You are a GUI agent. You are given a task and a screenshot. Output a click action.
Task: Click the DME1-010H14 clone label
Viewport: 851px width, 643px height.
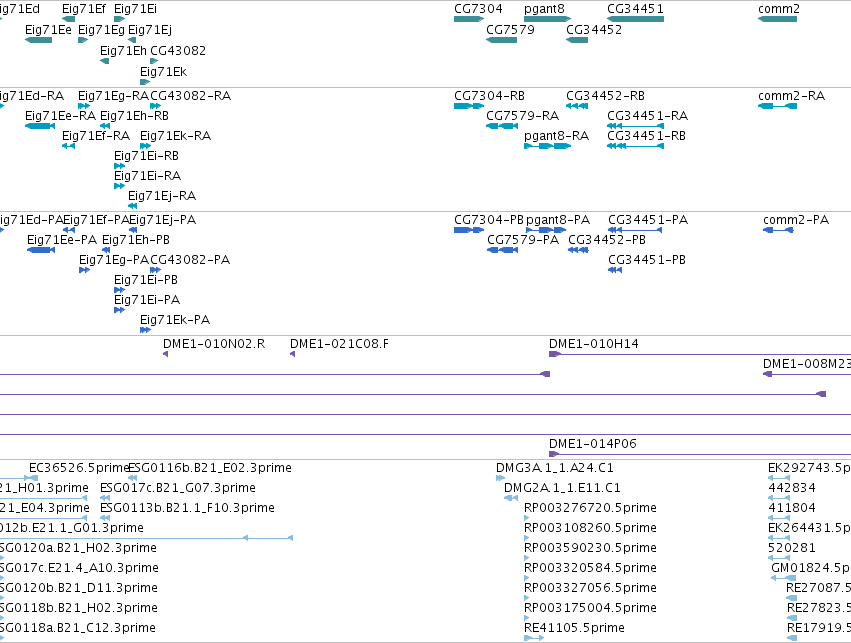(594, 344)
